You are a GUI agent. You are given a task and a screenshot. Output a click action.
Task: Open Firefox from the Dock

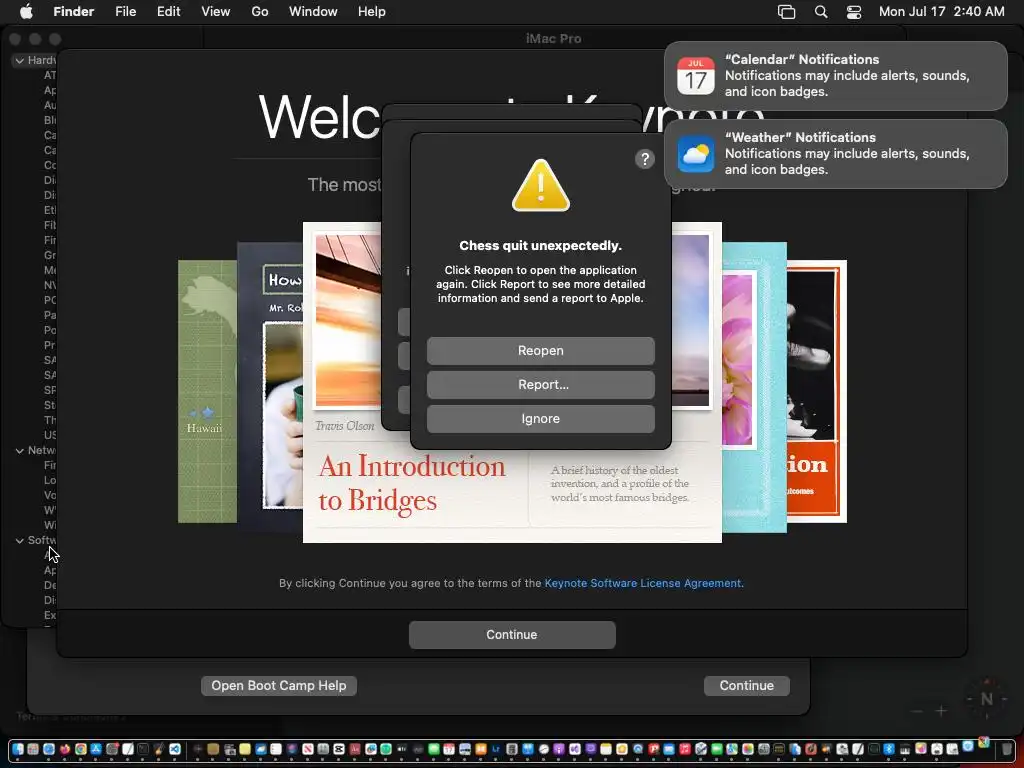(65, 749)
